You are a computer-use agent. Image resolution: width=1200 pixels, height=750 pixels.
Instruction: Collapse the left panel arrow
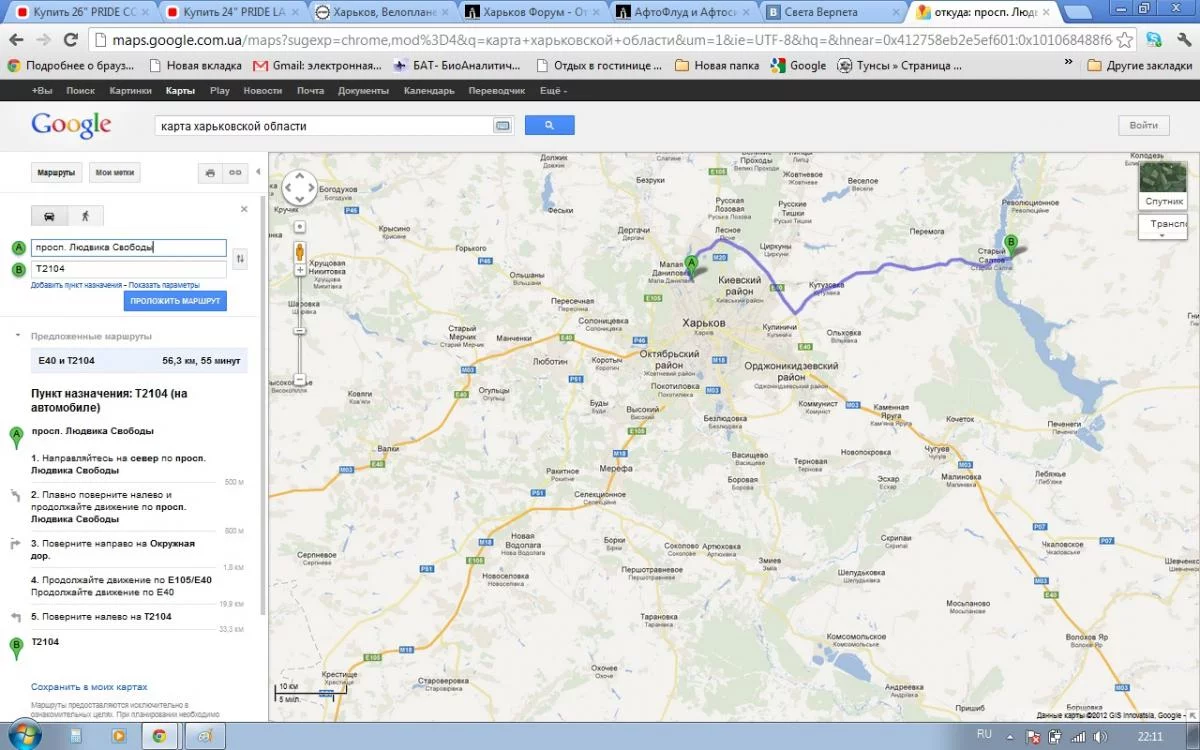[258, 172]
